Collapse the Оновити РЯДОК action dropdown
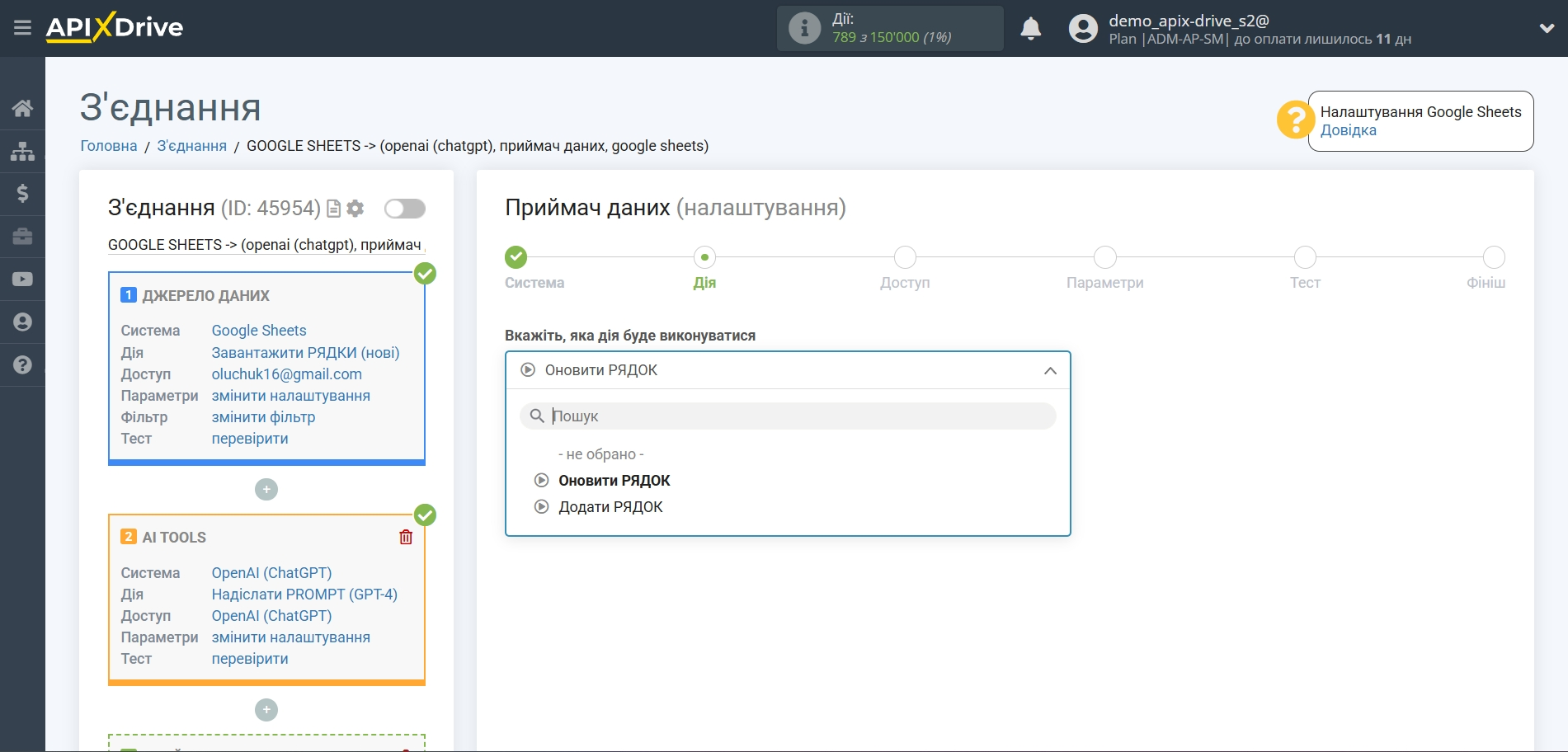This screenshot has height=752, width=1568. (788, 370)
